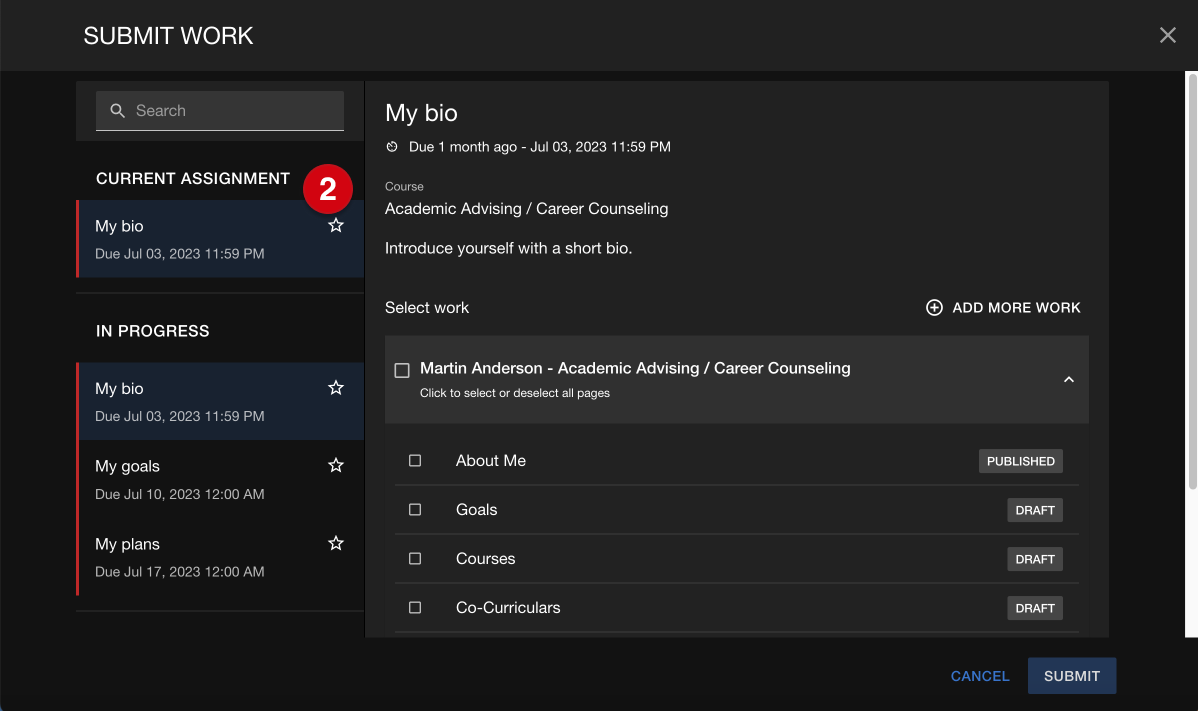
Task: Check the Goals page checkbox
Action: point(415,510)
